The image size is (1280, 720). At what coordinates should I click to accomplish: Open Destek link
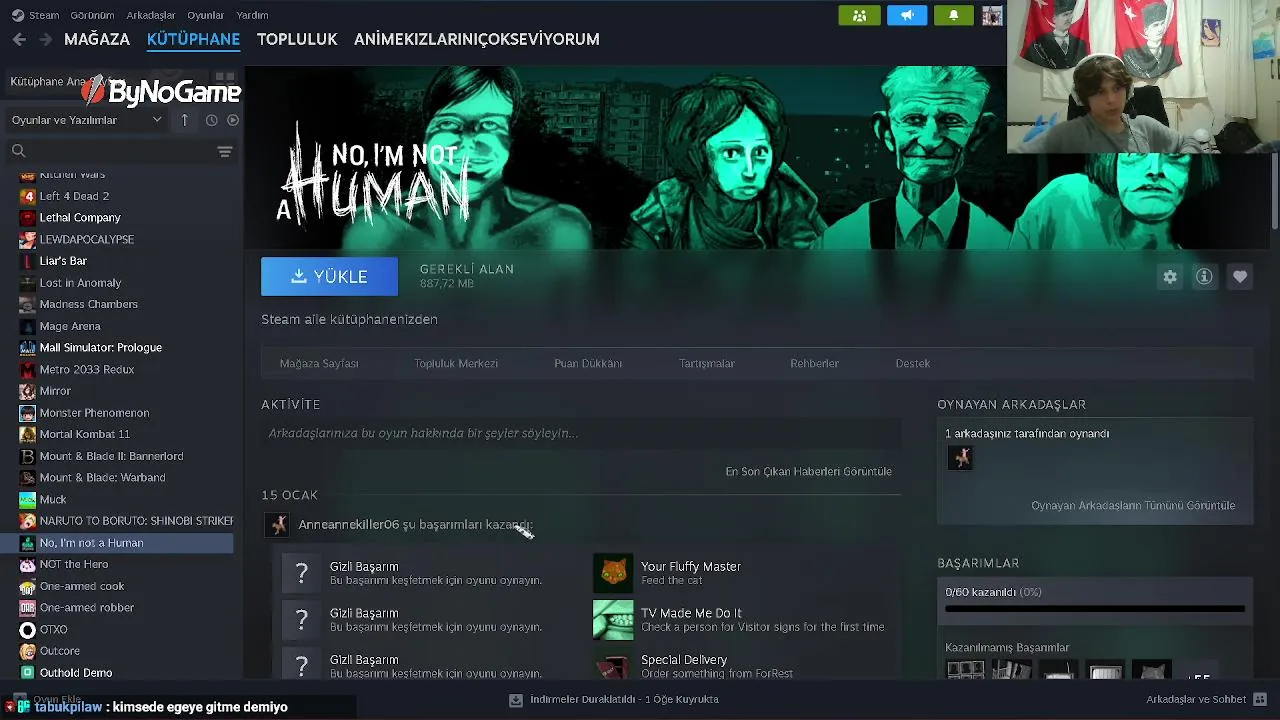click(x=912, y=363)
